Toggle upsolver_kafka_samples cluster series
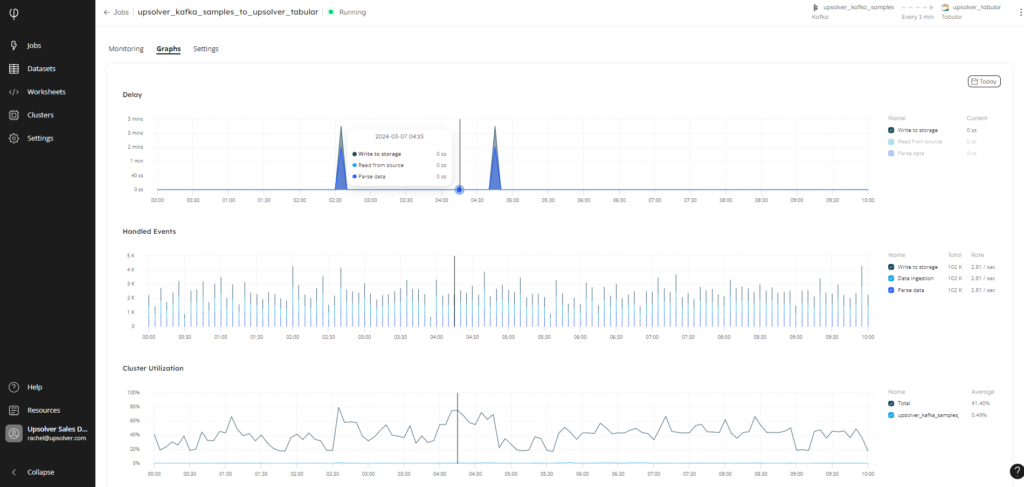This screenshot has width=1024, height=487. 892,415
